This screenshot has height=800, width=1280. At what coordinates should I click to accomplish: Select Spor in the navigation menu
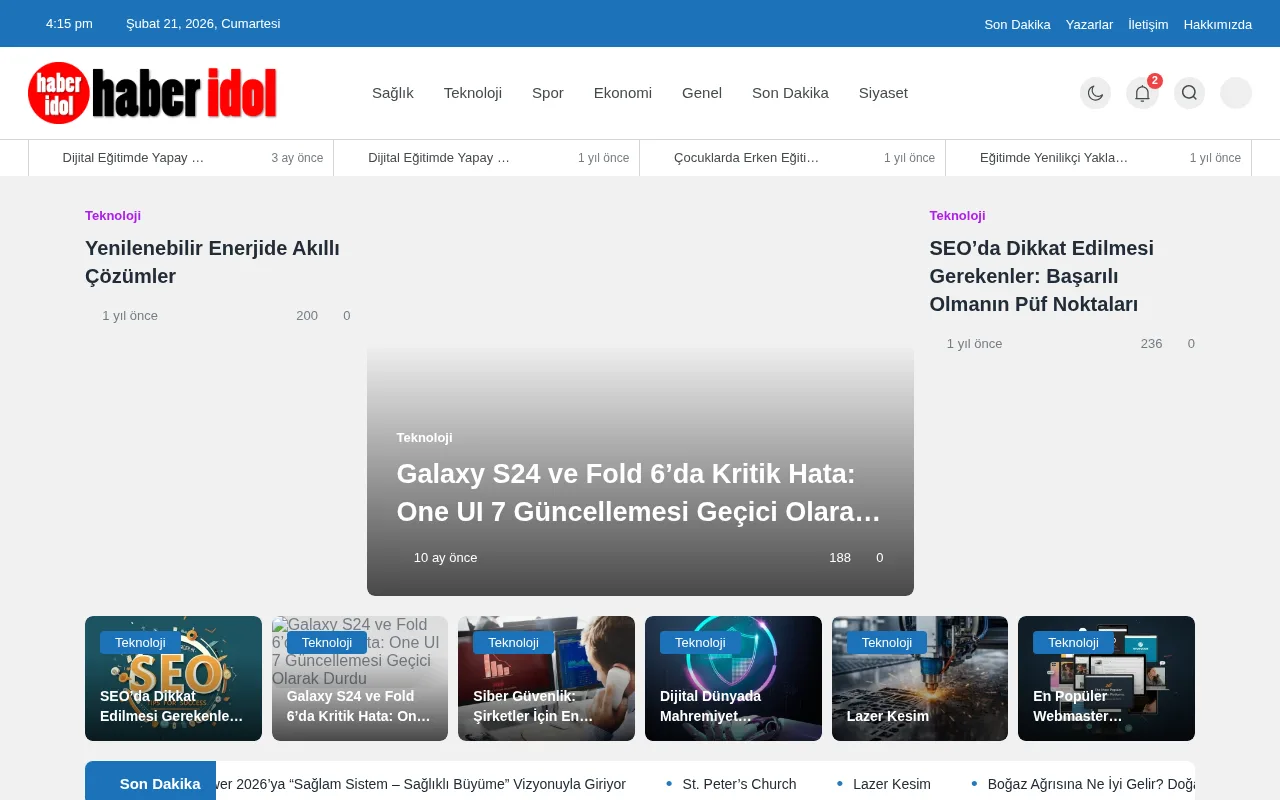pos(547,92)
